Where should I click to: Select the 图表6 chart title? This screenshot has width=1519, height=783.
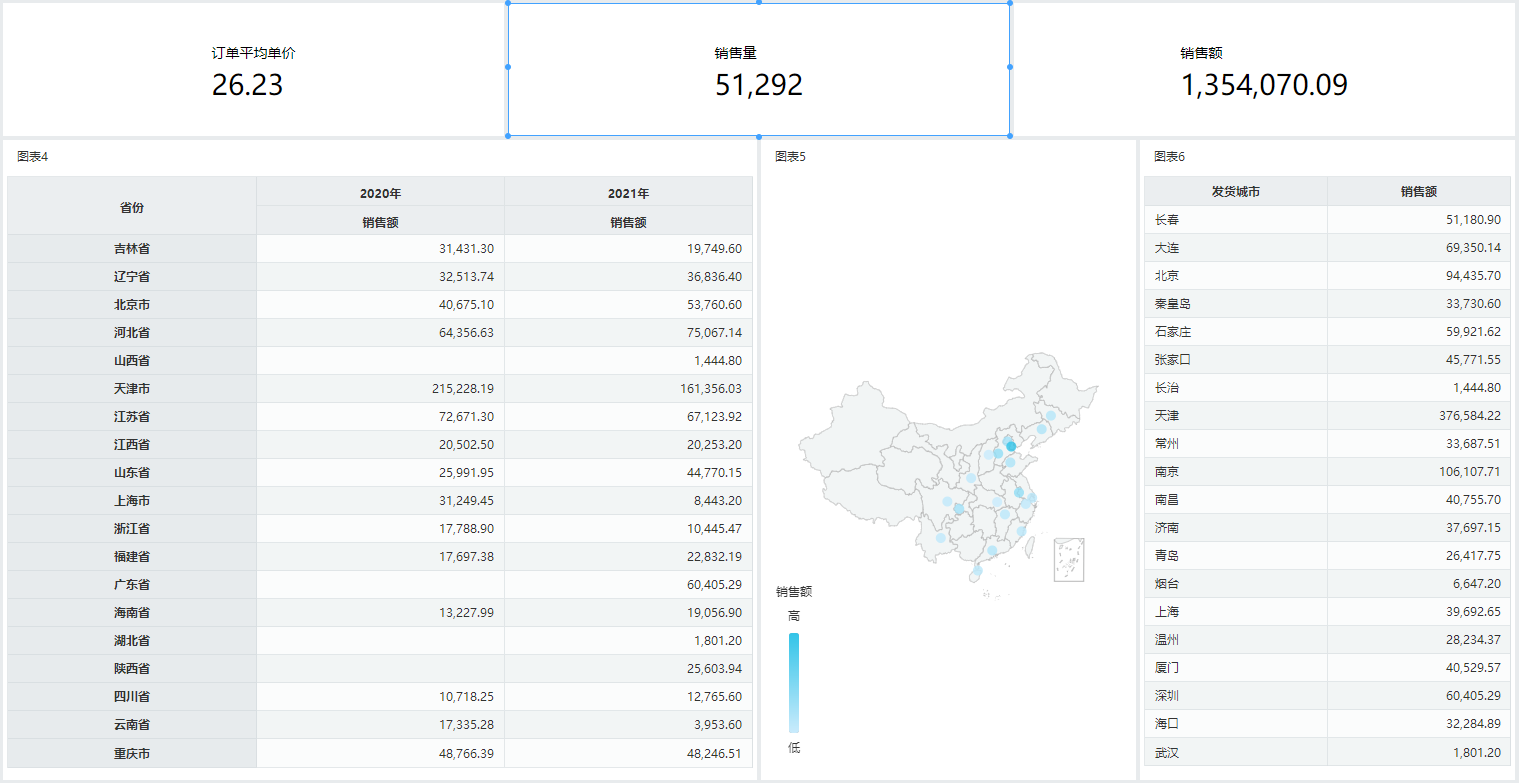pyautogui.click(x=1169, y=157)
